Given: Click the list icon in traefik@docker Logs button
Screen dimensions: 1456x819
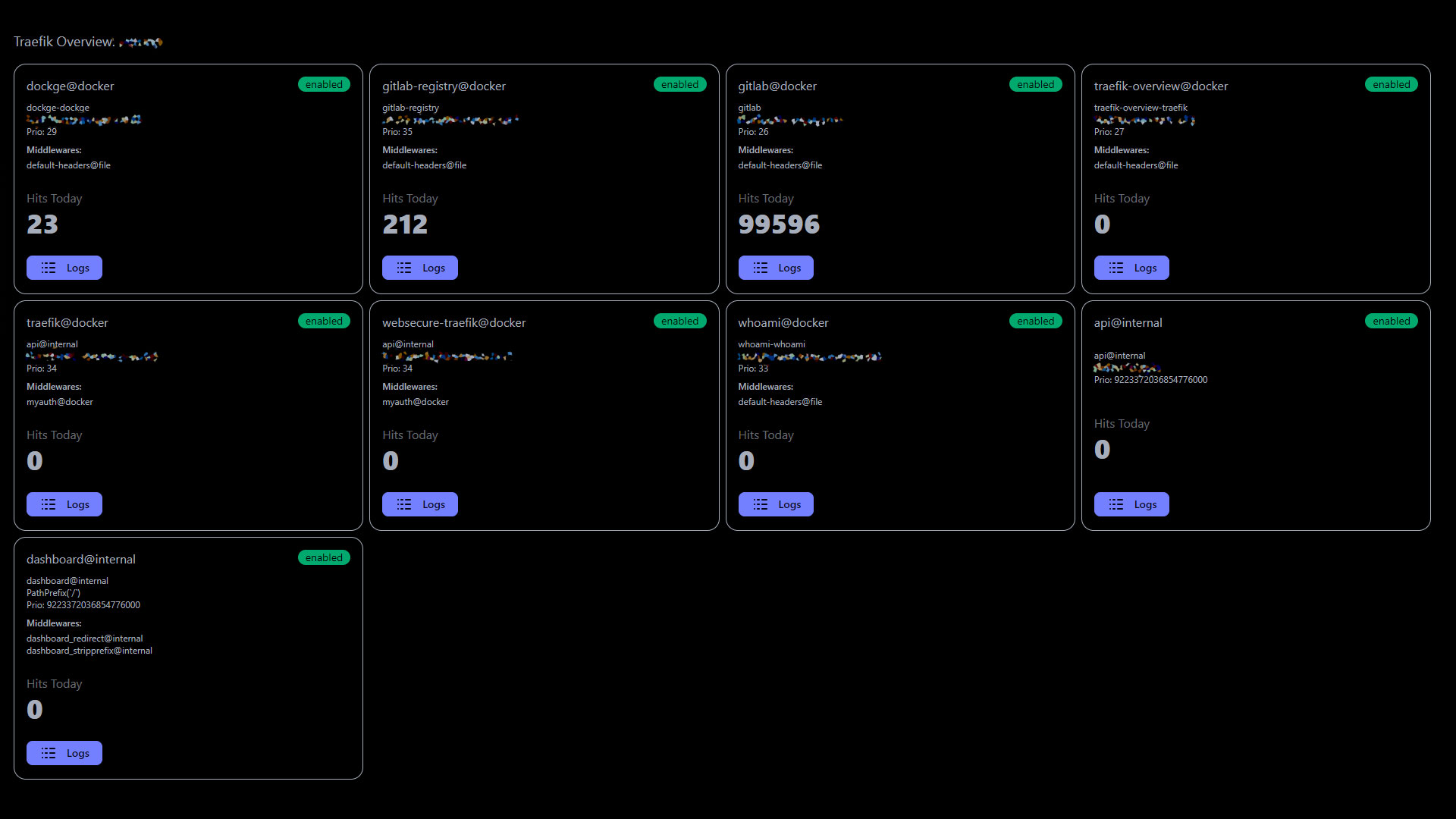Looking at the screenshot, I should pos(49,504).
